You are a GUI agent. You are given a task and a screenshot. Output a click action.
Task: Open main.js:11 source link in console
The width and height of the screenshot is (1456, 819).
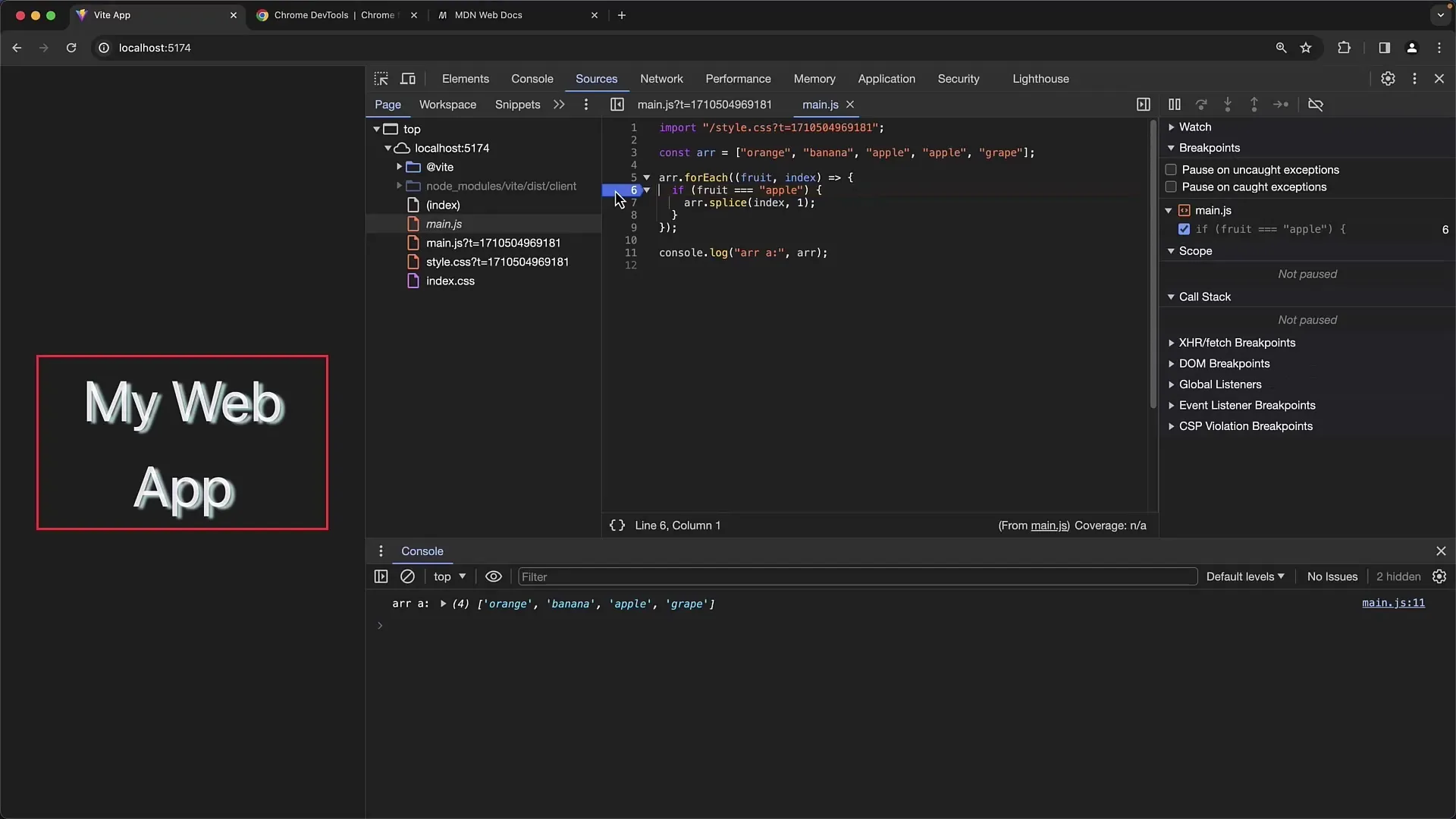point(1393,603)
